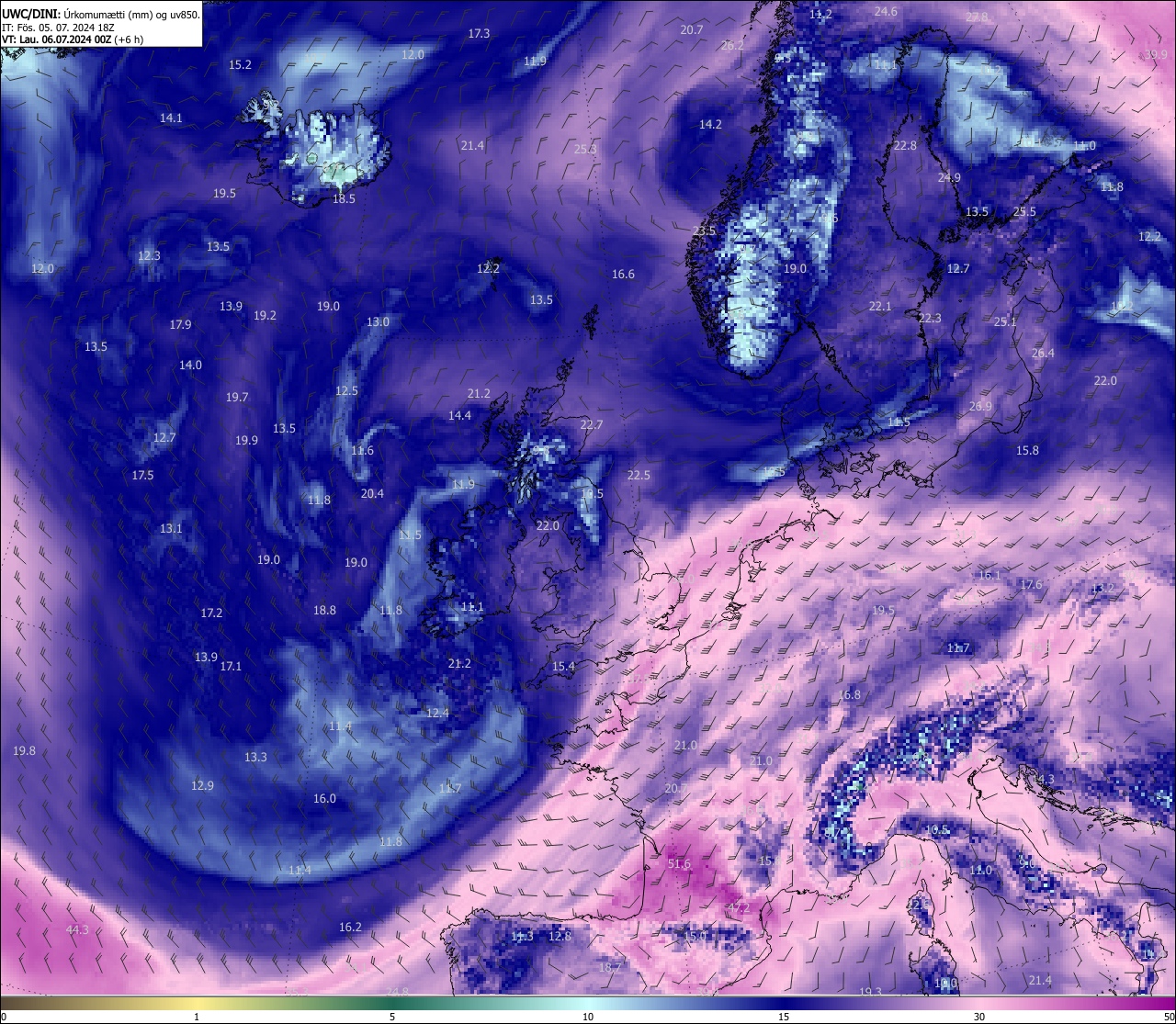Point at the map value 19.2
The width and height of the screenshot is (1176, 1024).
(265, 316)
